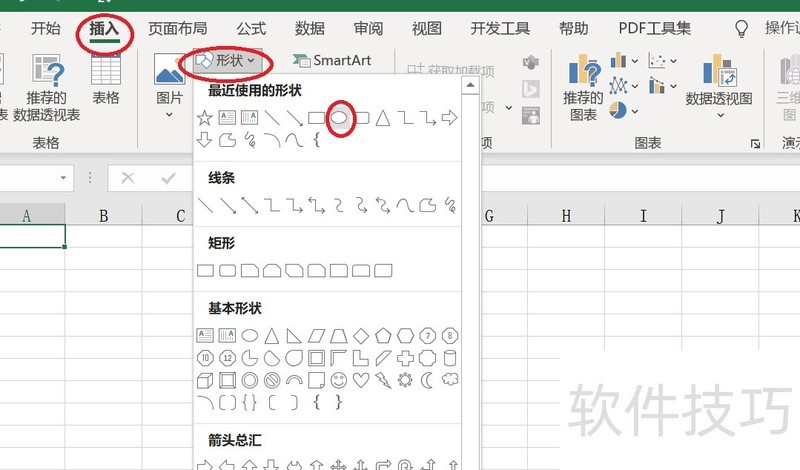The width and height of the screenshot is (800, 470).
Task: Insert the smiley face shape
Action: pos(339,380)
